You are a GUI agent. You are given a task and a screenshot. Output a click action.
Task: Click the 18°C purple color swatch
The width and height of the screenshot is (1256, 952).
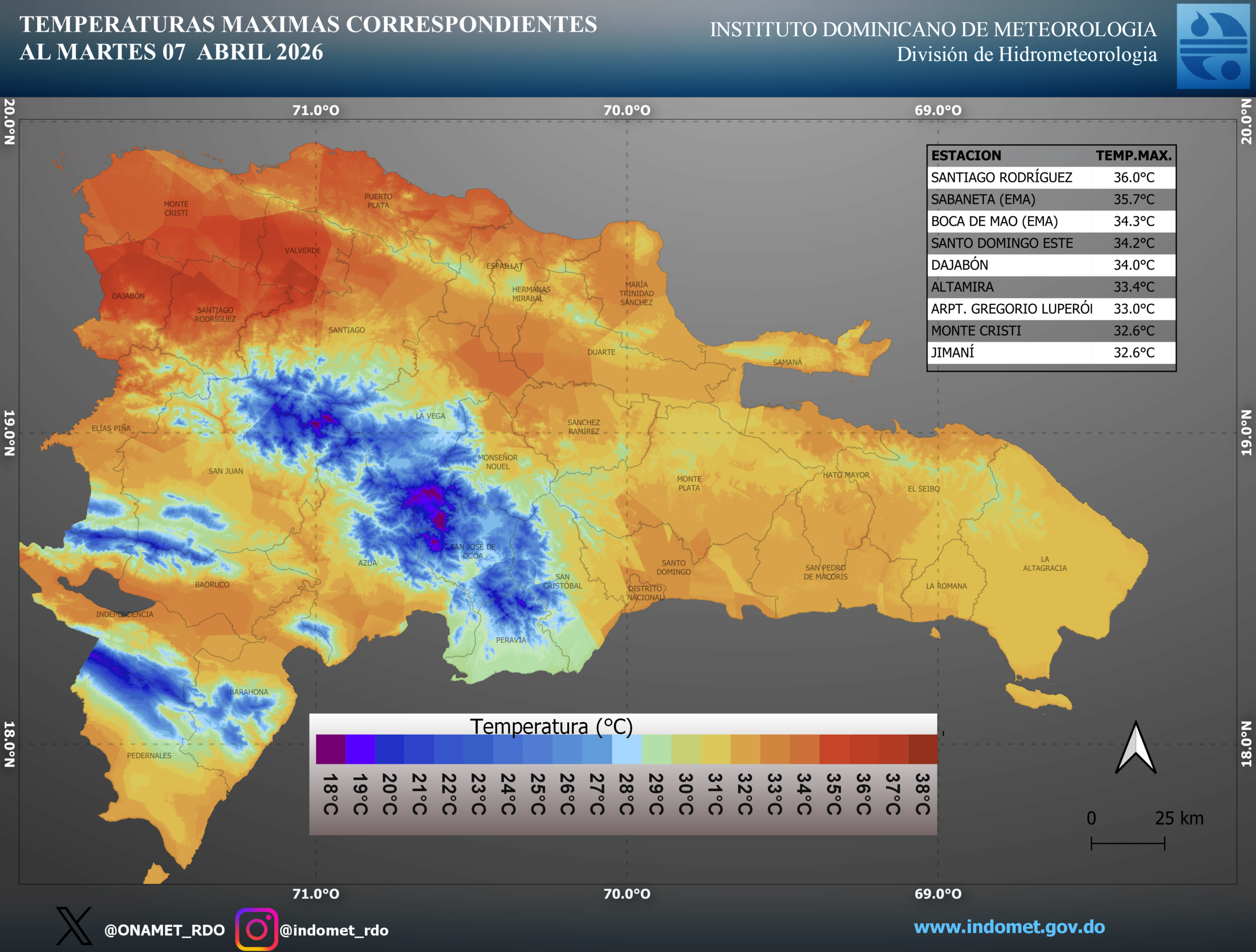(331, 749)
